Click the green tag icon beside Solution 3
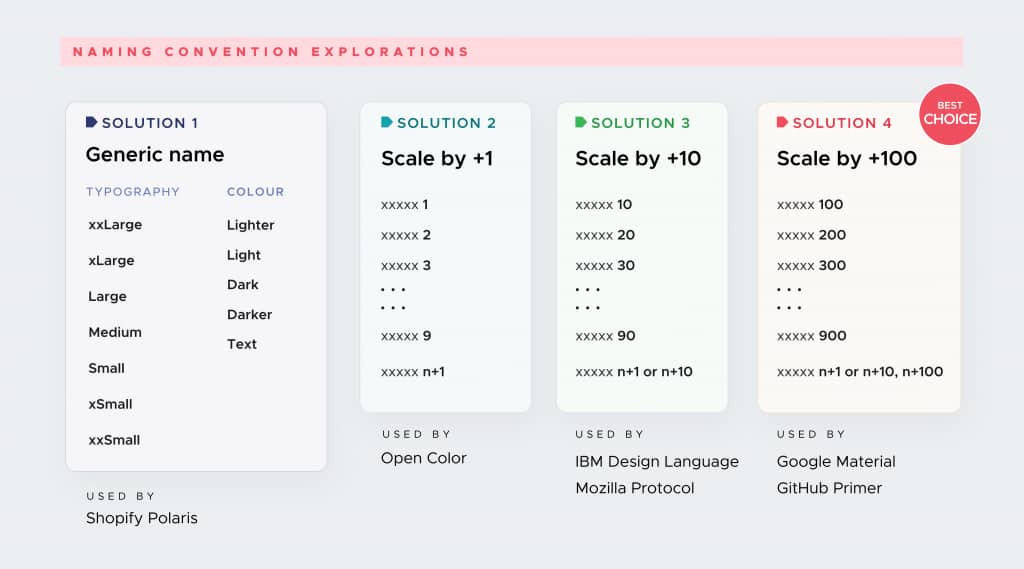1024x569 pixels. click(581, 122)
